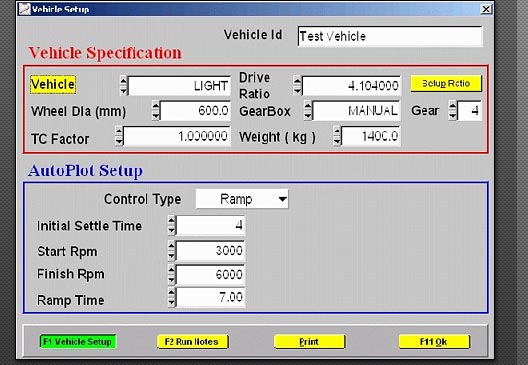Click the Ramp Time stepper arrows
Screen dimensions: 528x365
pyautogui.click(x=171, y=297)
